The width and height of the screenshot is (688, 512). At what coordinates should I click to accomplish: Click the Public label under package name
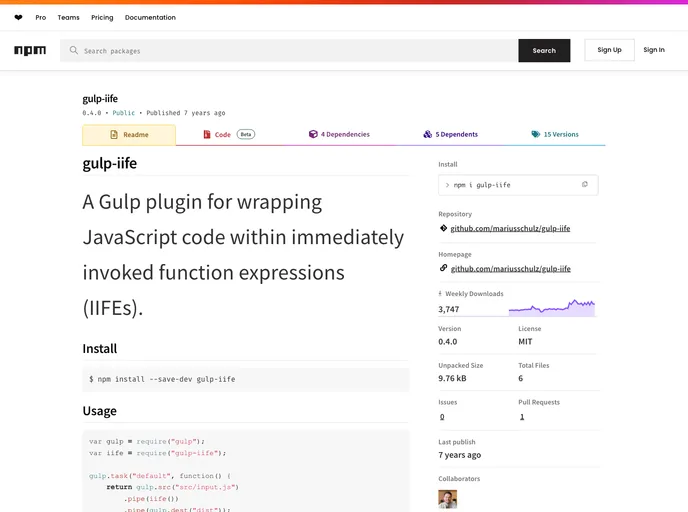tap(124, 113)
